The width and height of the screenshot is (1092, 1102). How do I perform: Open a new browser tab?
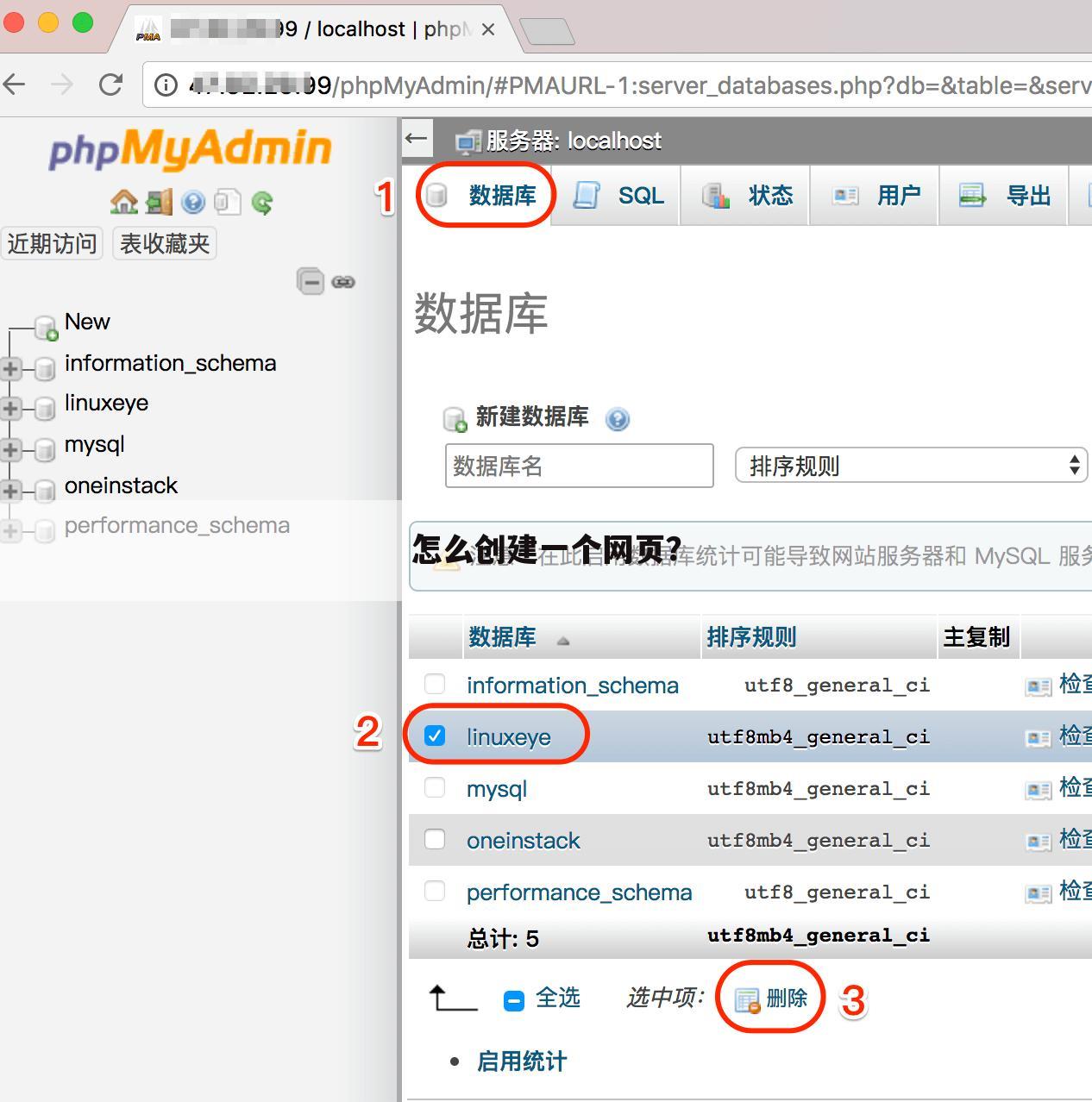click(x=547, y=32)
